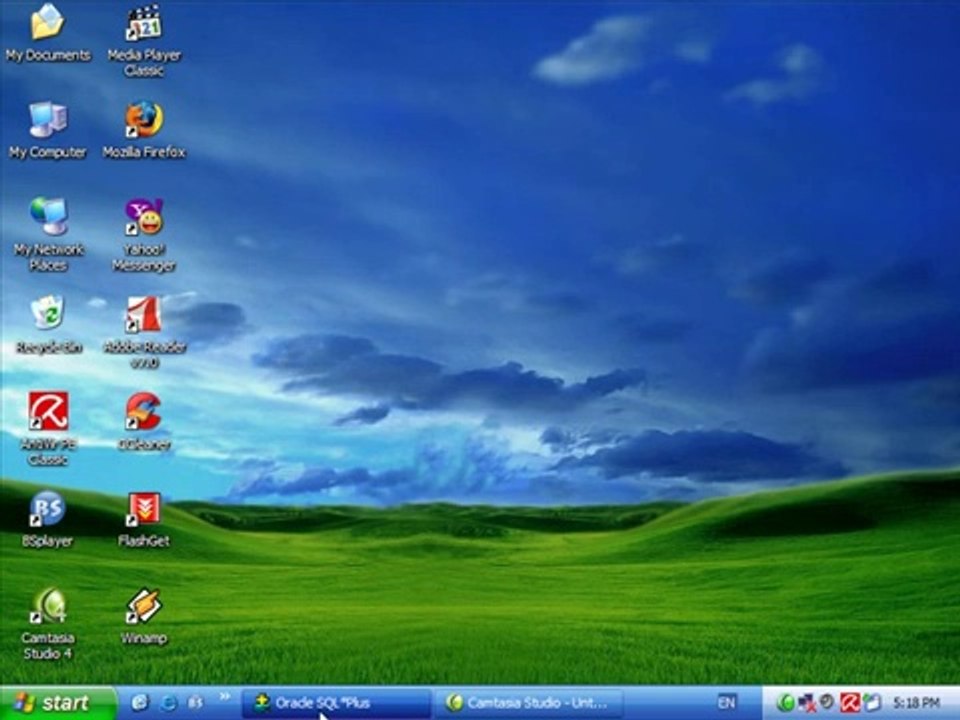Expand the Quick Launch overflow chevron
The image size is (960, 720).
point(224,697)
